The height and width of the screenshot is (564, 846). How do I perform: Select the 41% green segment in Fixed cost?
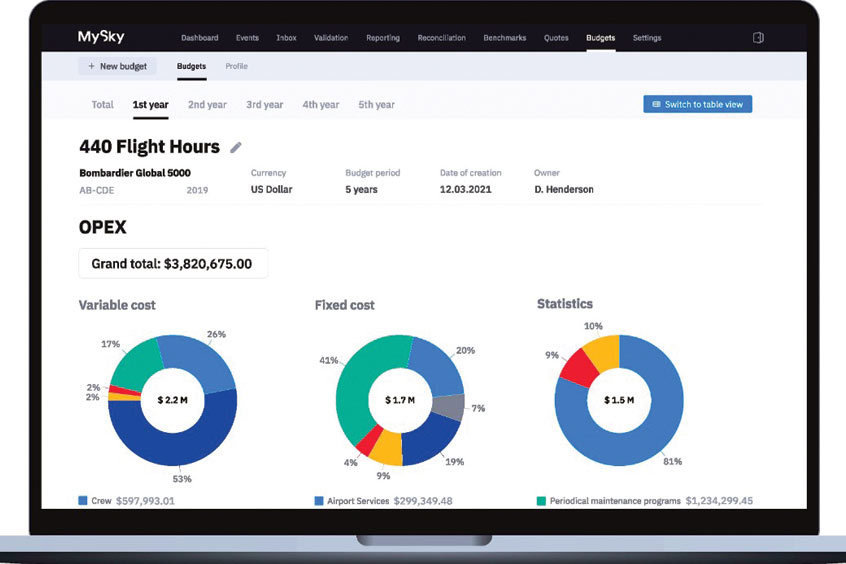coord(354,390)
